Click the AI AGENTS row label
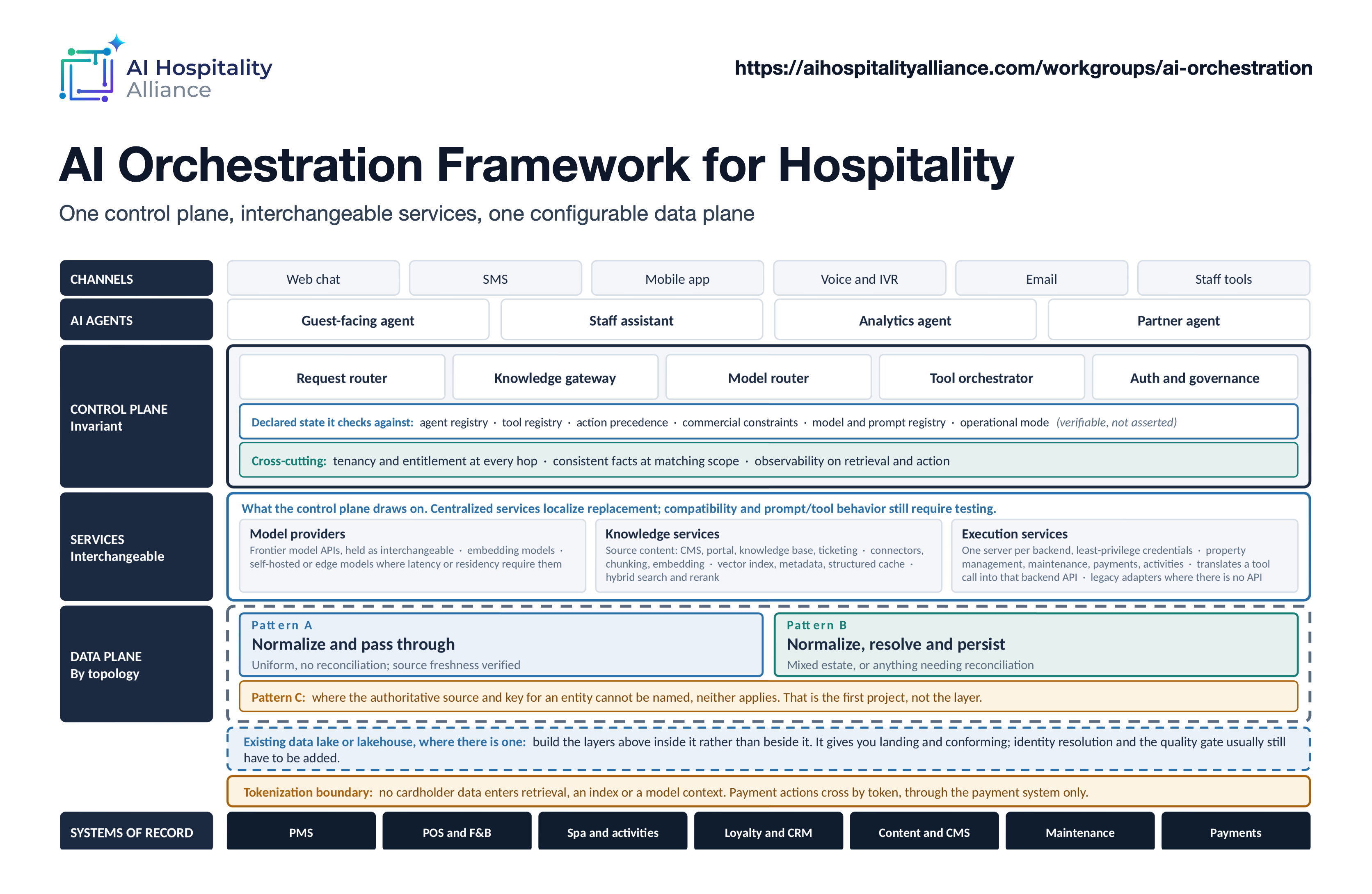The height and width of the screenshot is (894, 1372). [x=137, y=320]
